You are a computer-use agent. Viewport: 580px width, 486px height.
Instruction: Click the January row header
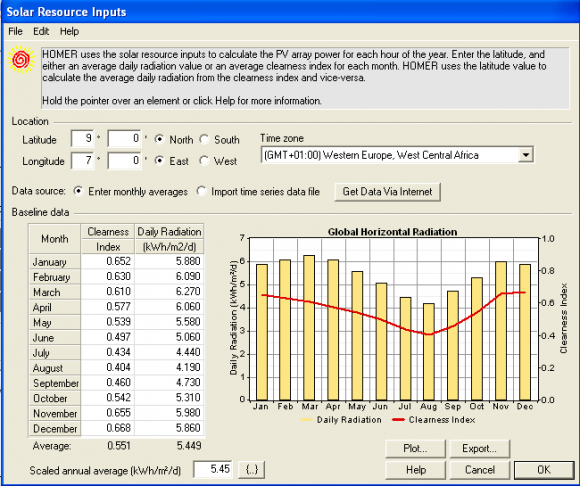point(55,261)
